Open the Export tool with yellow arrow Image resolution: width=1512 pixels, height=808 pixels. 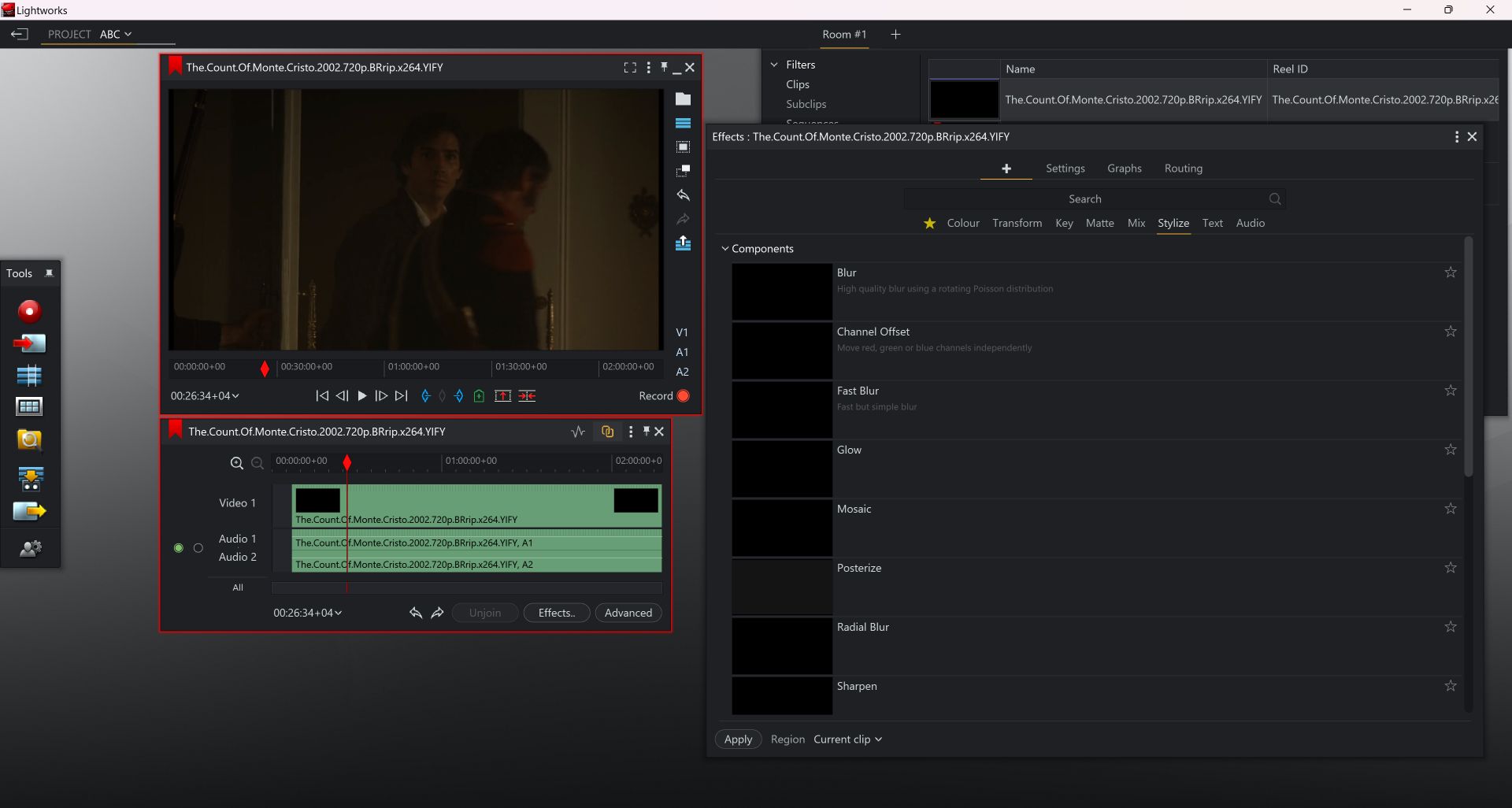tap(30, 511)
